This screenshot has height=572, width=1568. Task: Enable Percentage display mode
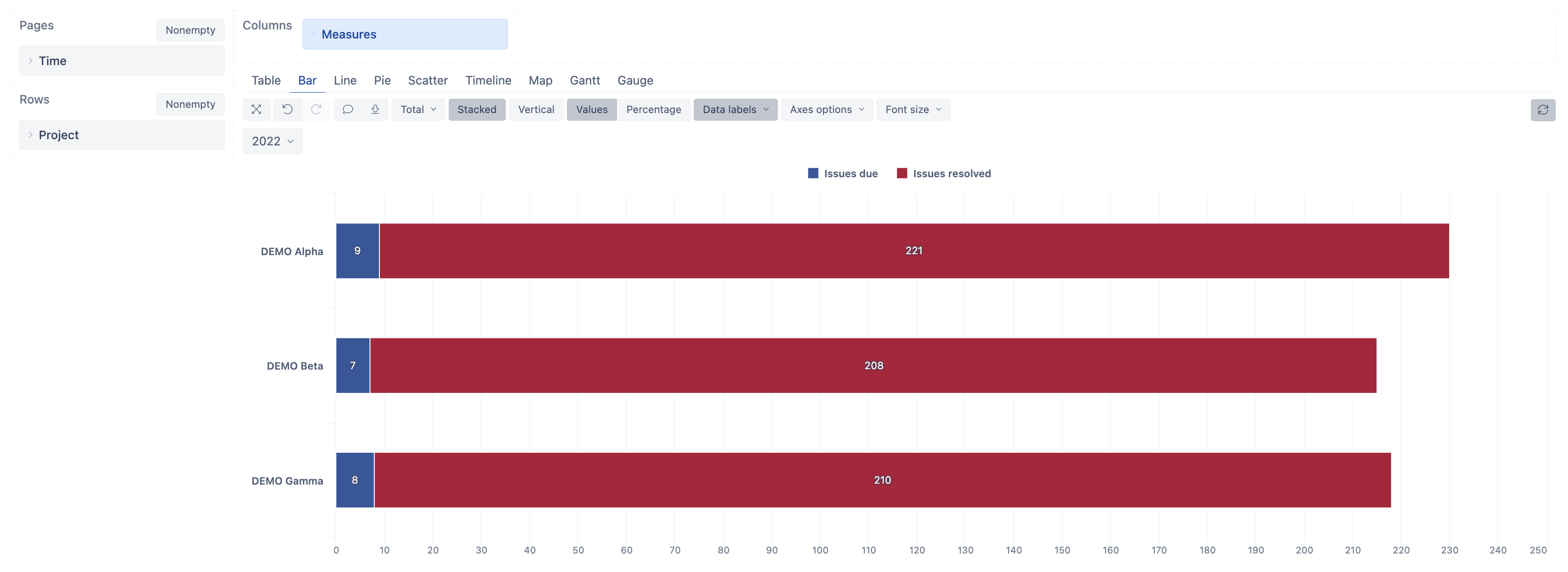click(654, 110)
